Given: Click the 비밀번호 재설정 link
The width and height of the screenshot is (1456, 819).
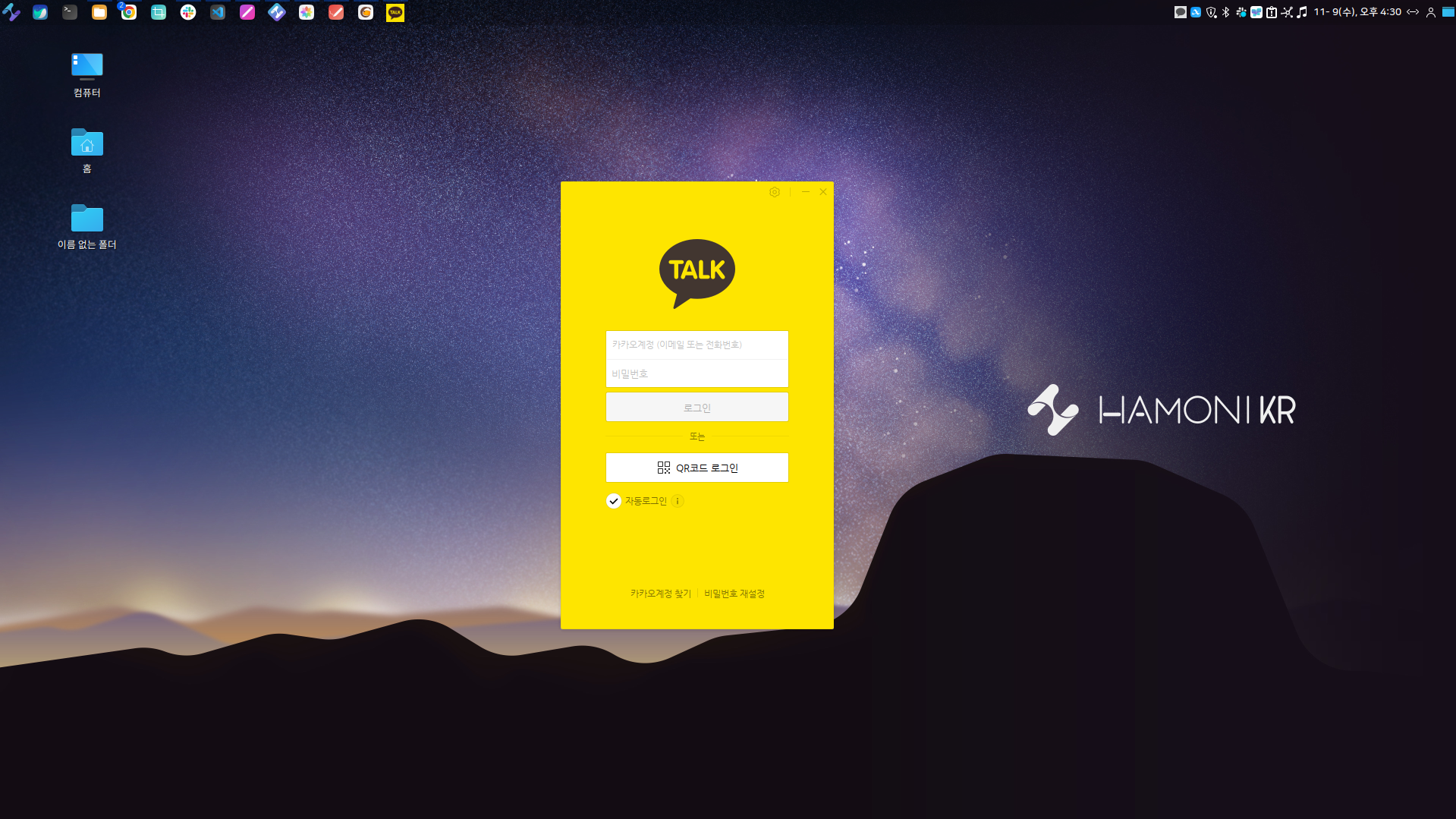Looking at the screenshot, I should [734, 594].
